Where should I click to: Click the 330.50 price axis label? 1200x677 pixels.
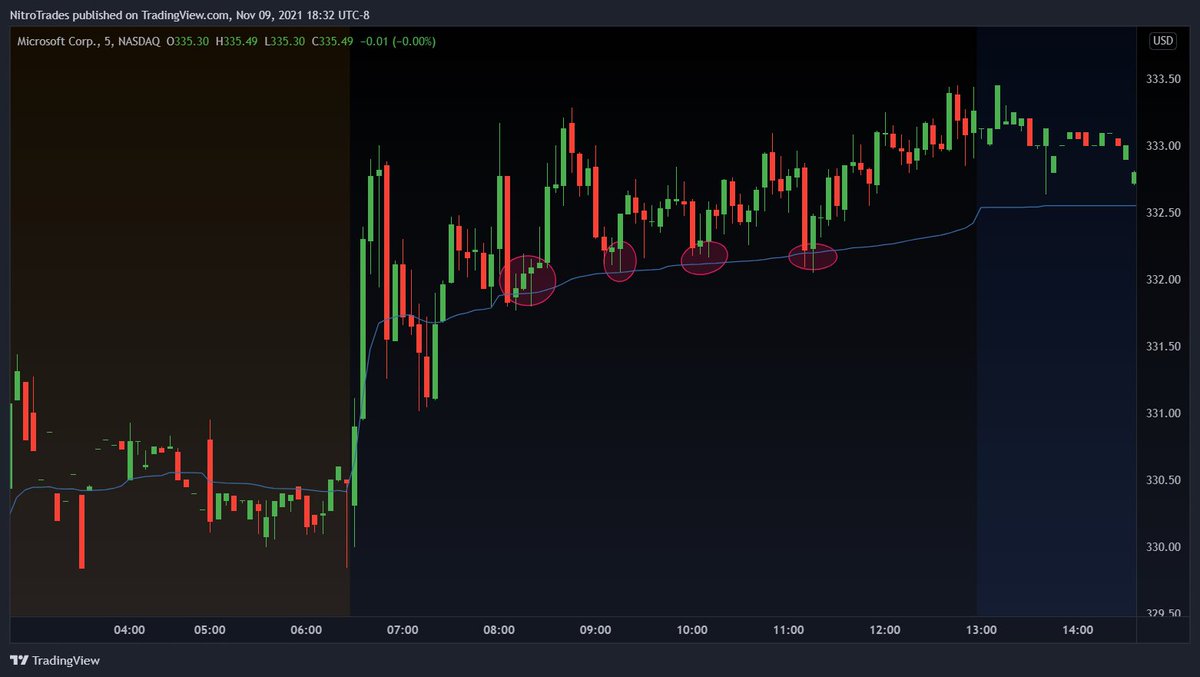(1164, 481)
